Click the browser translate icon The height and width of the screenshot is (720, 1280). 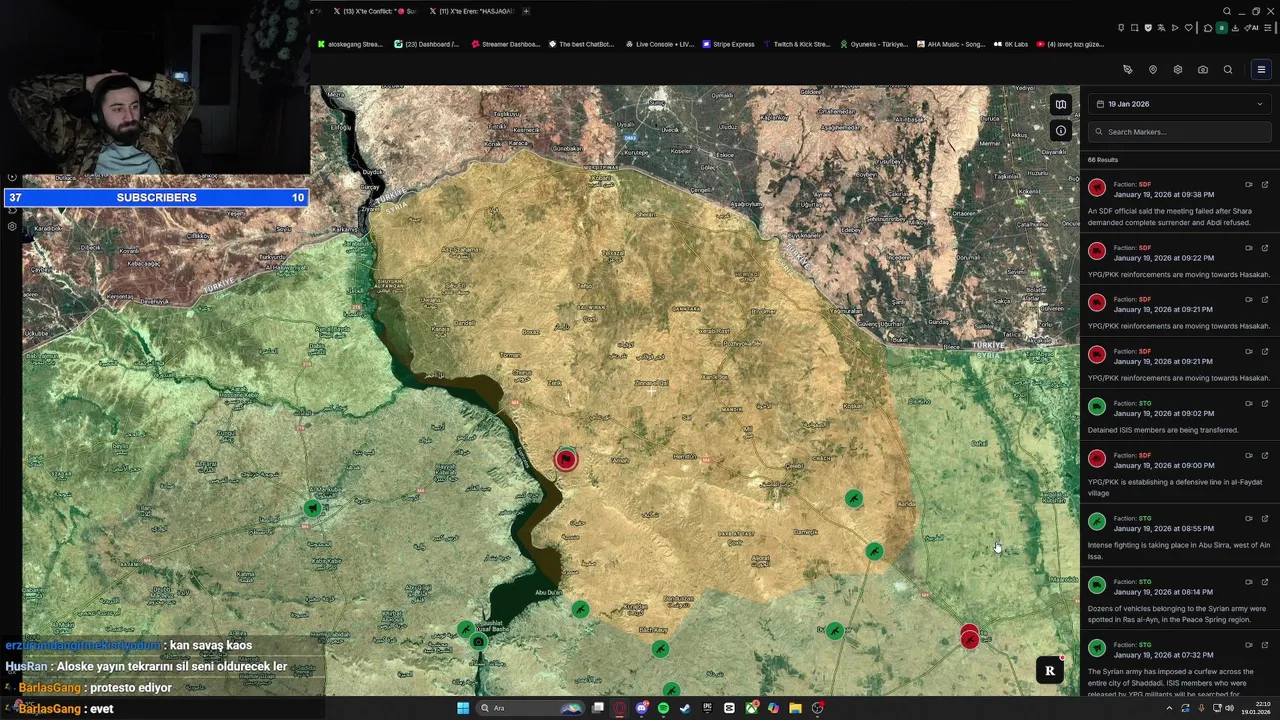(1161, 28)
